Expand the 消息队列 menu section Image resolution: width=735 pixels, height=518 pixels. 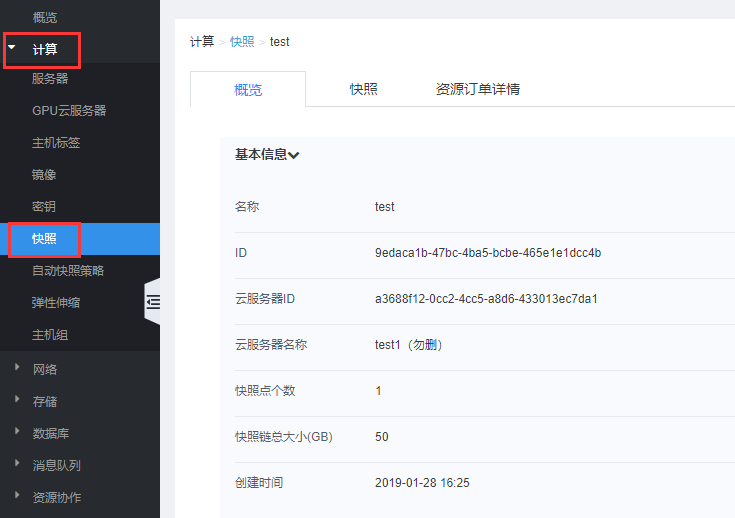pyautogui.click(x=17, y=463)
